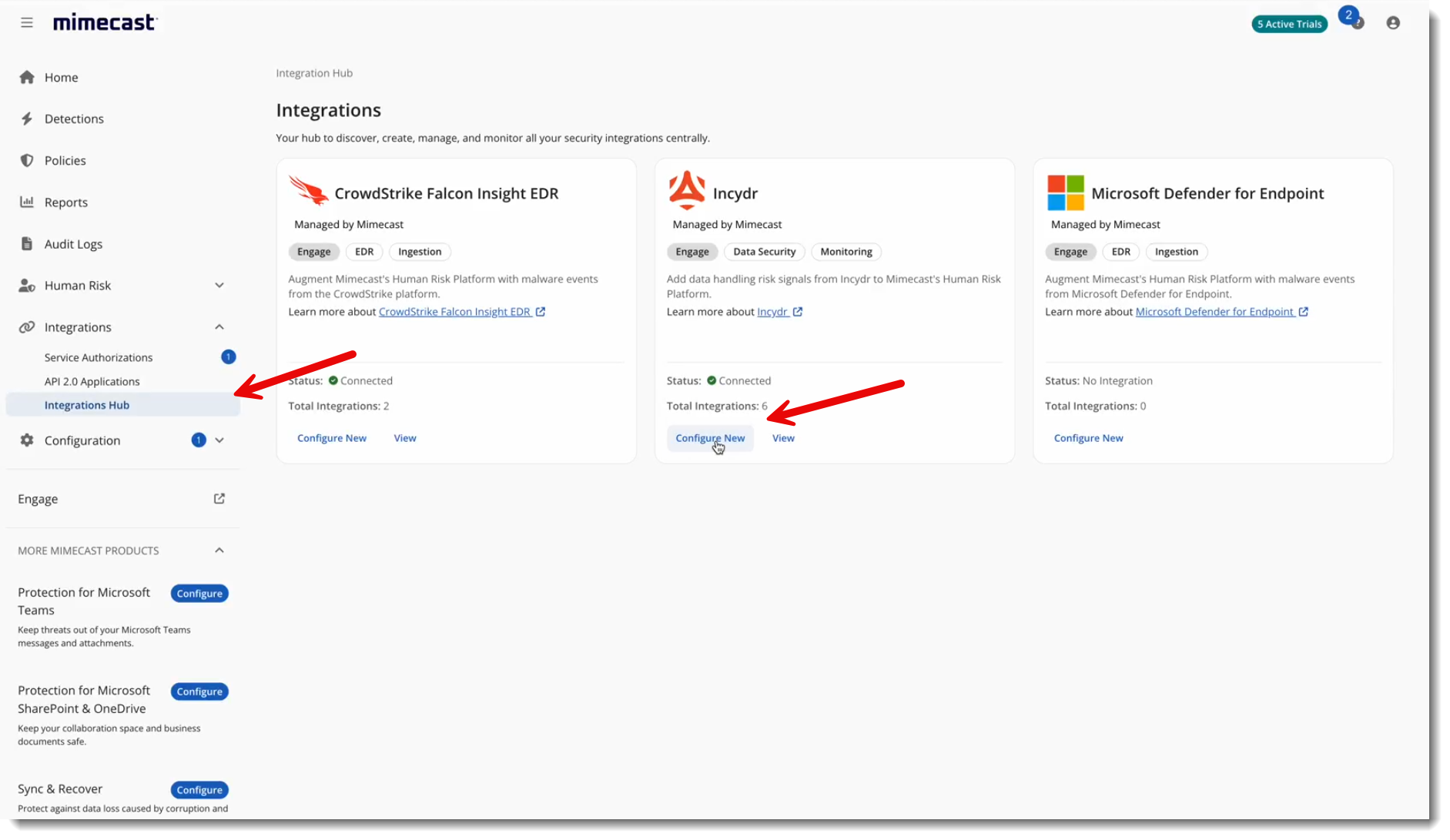The image size is (1450, 840).
Task: Switch to the Integrations Hub sidebar item
Action: tap(87, 404)
